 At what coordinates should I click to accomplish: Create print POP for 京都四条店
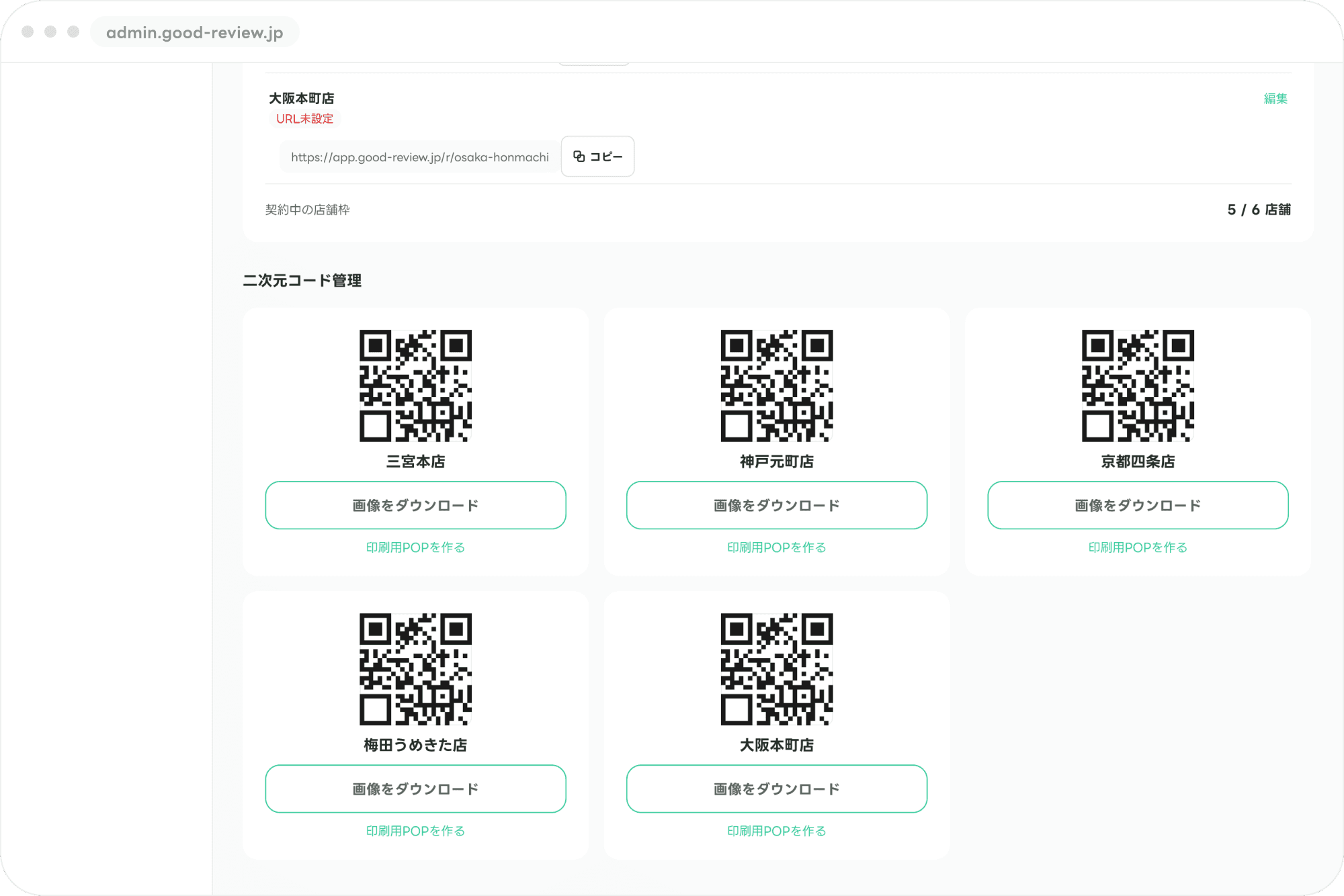click(x=1138, y=547)
